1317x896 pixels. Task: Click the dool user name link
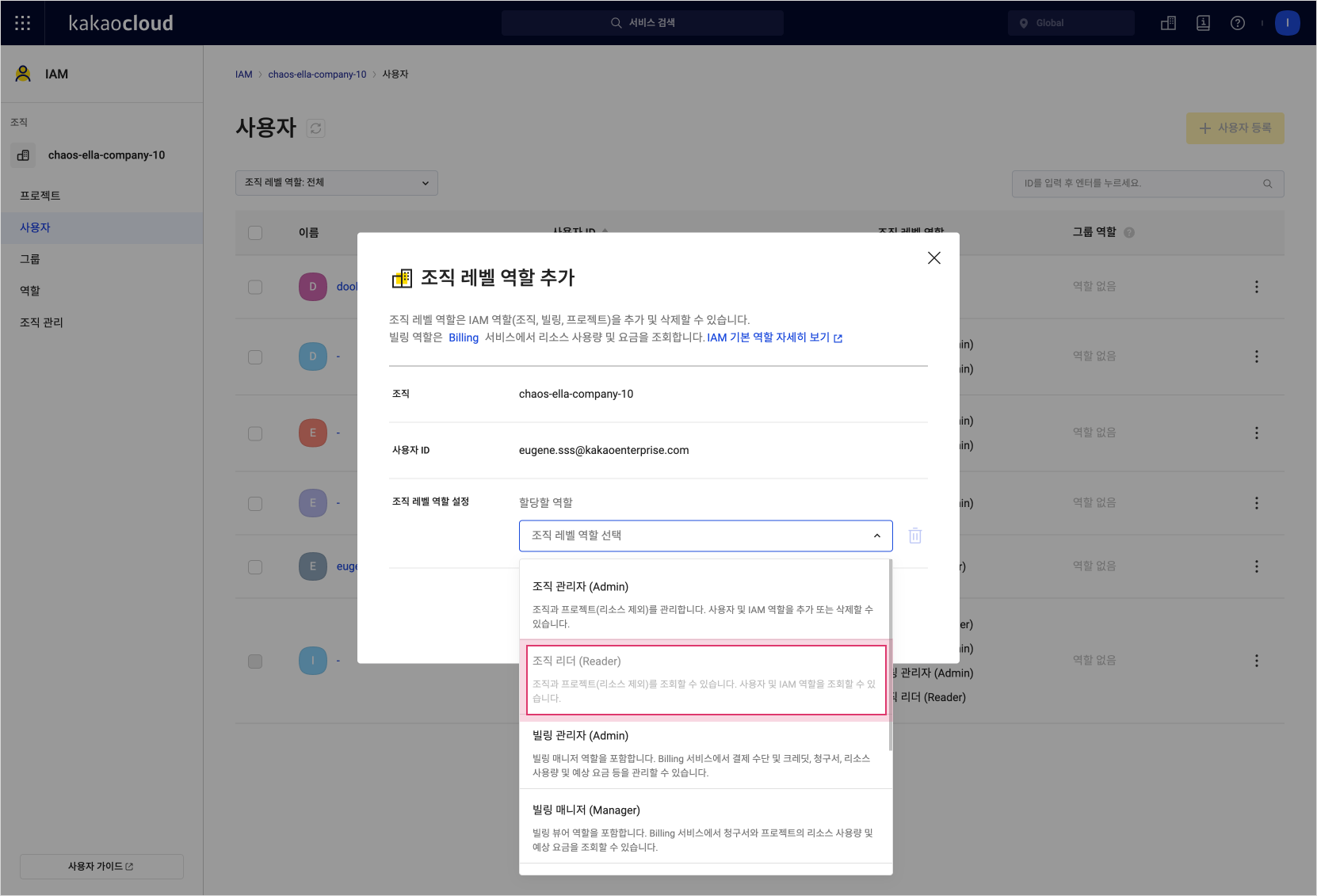[347, 287]
